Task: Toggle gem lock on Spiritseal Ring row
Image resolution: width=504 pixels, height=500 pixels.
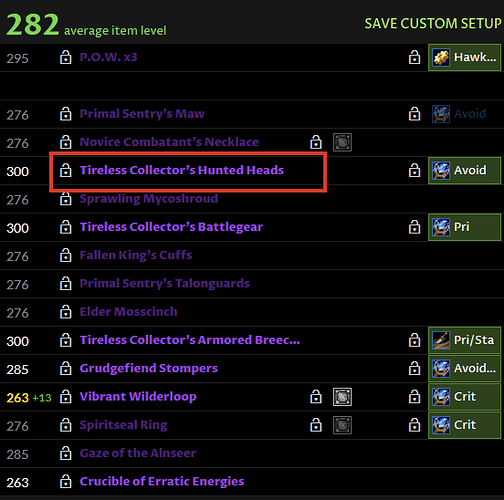Action: point(316,426)
